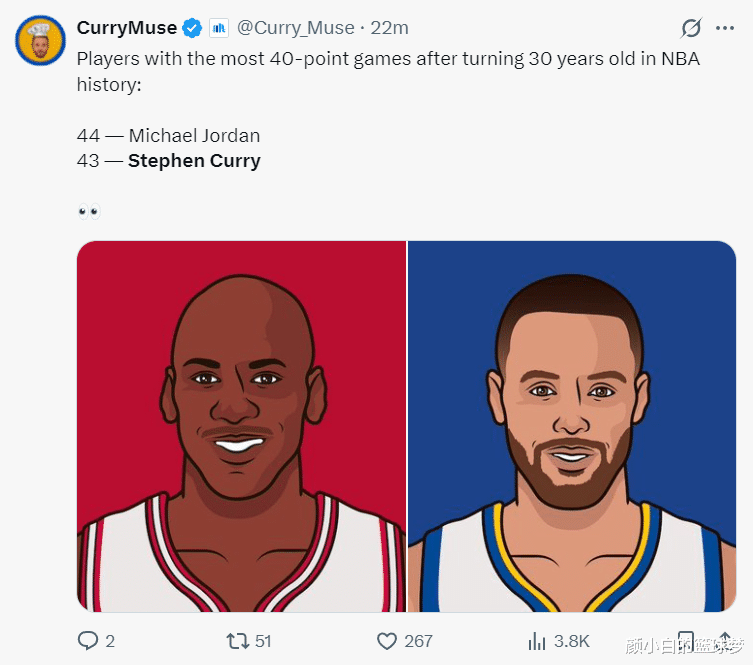This screenshot has height=665, width=753.
Task: Open the Michael Jordan illustration image
Action: 241,426
